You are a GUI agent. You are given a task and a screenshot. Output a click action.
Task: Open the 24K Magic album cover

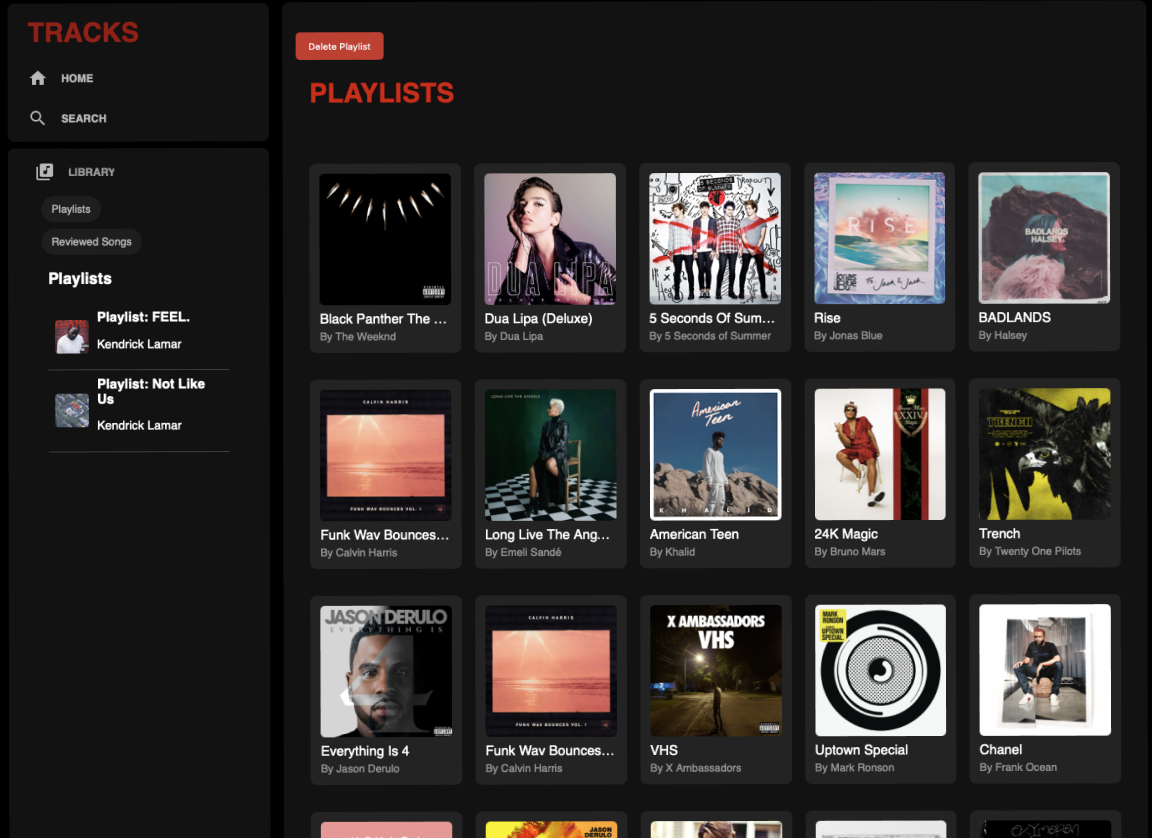[x=880, y=454]
